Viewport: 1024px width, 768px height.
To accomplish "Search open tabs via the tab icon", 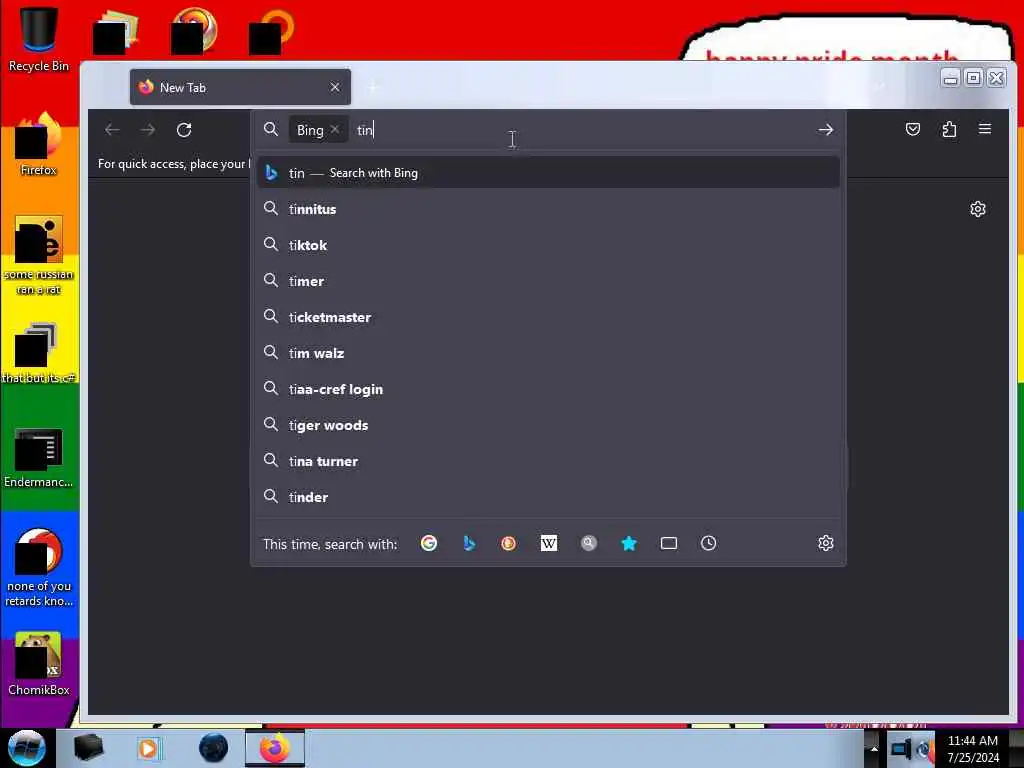I will tap(669, 543).
